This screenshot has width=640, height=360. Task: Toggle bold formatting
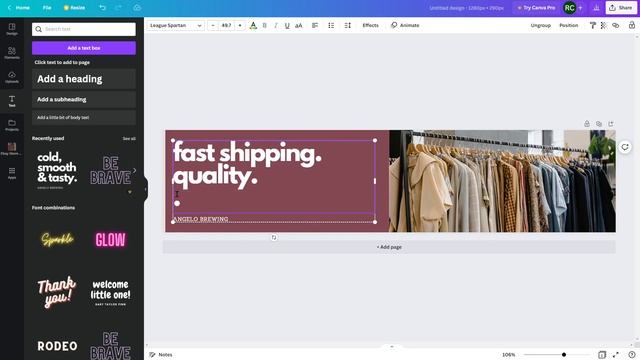[x=264, y=25]
